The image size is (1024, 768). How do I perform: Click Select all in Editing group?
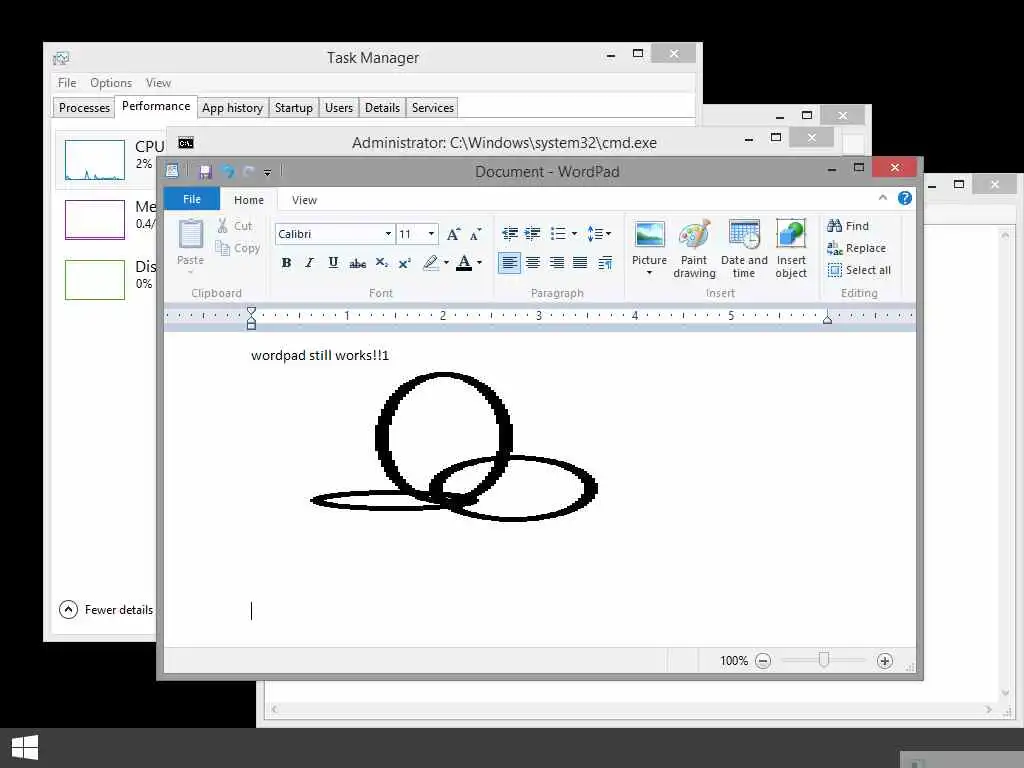click(x=859, y=270)
